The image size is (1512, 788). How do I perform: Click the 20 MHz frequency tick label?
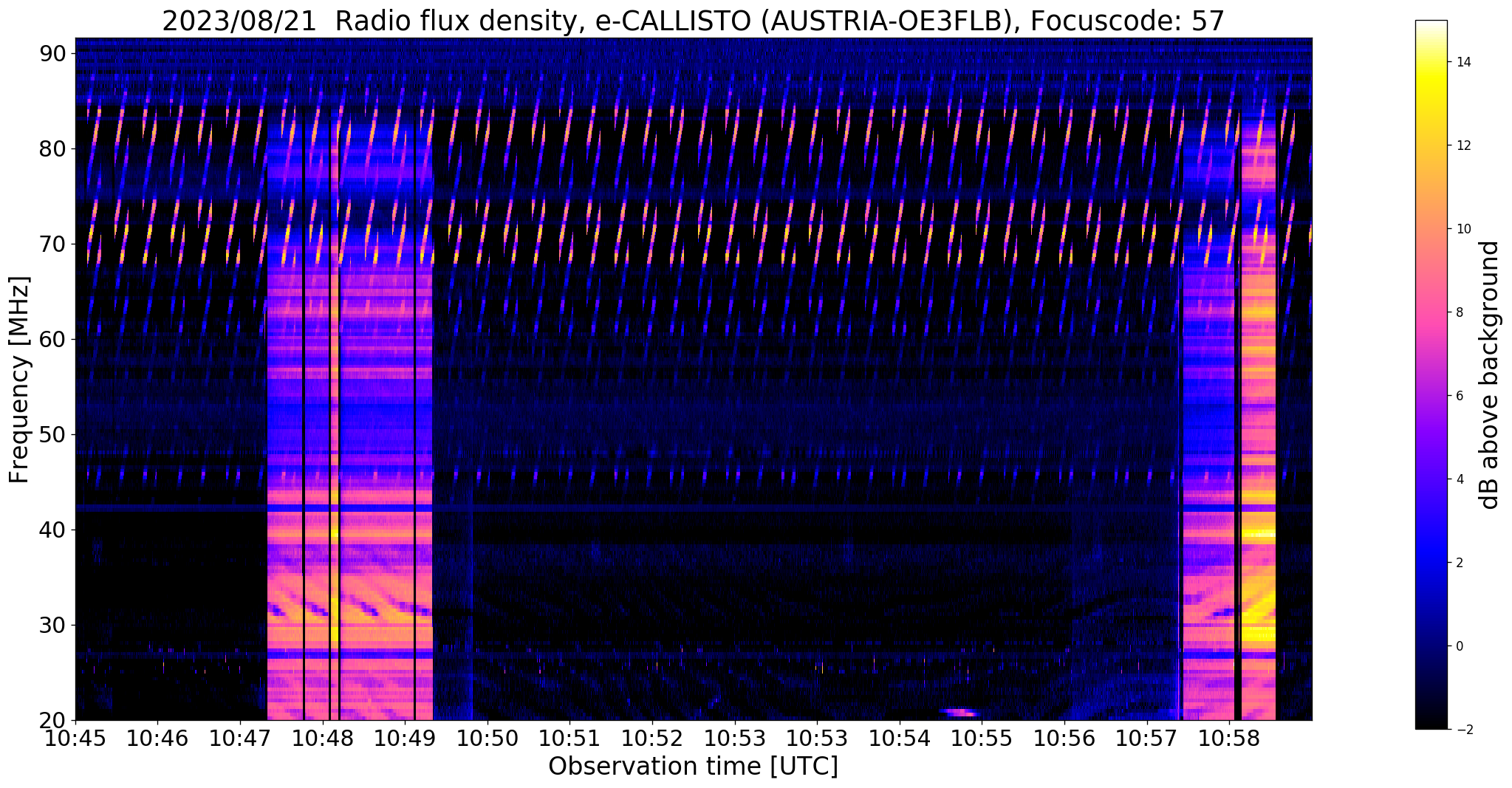54,721
